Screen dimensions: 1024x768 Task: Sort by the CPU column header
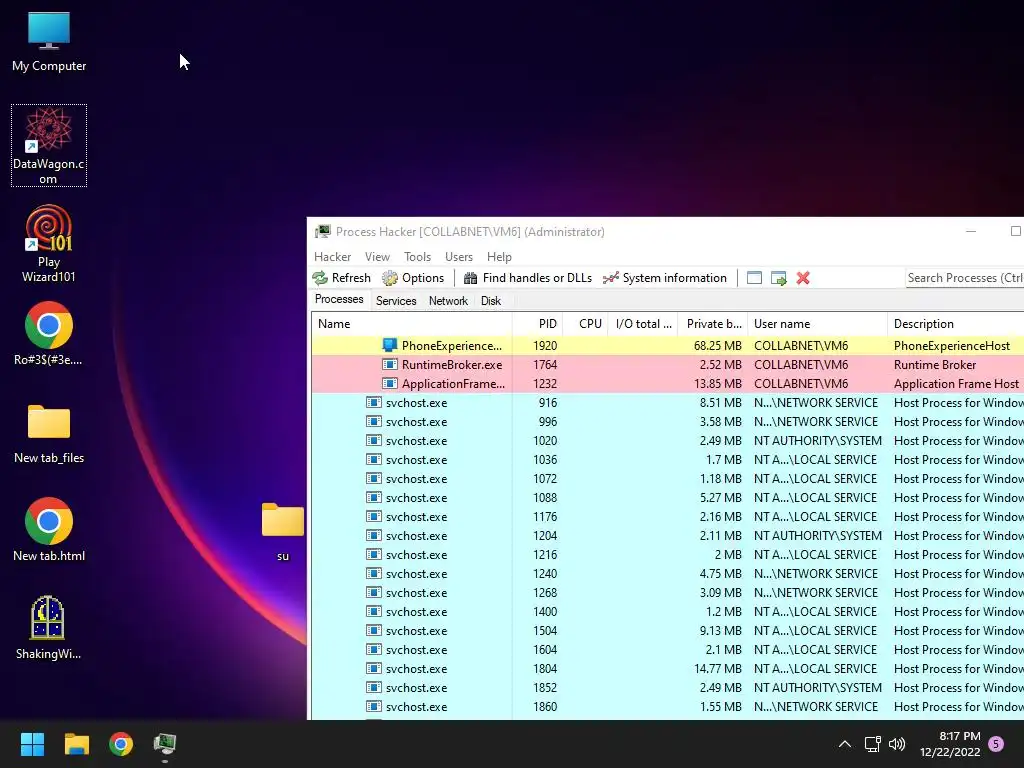point(585,324)
